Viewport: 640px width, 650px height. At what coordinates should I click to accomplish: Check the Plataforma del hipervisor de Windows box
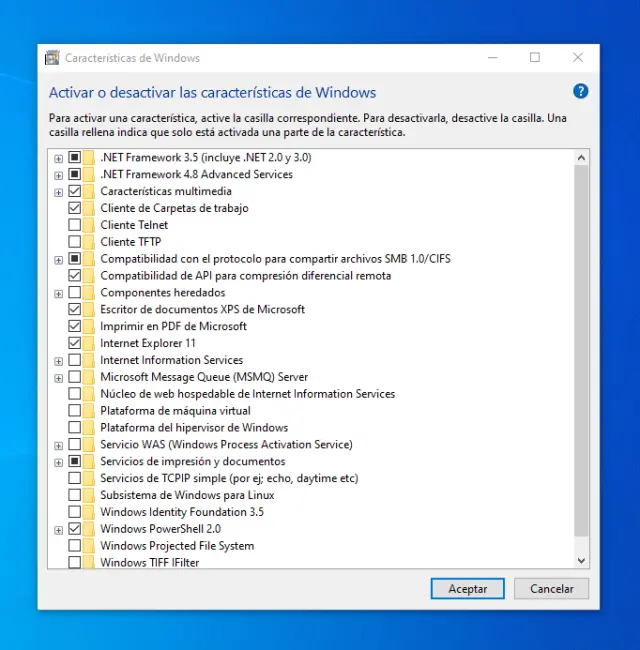click(x=75, y=428)
